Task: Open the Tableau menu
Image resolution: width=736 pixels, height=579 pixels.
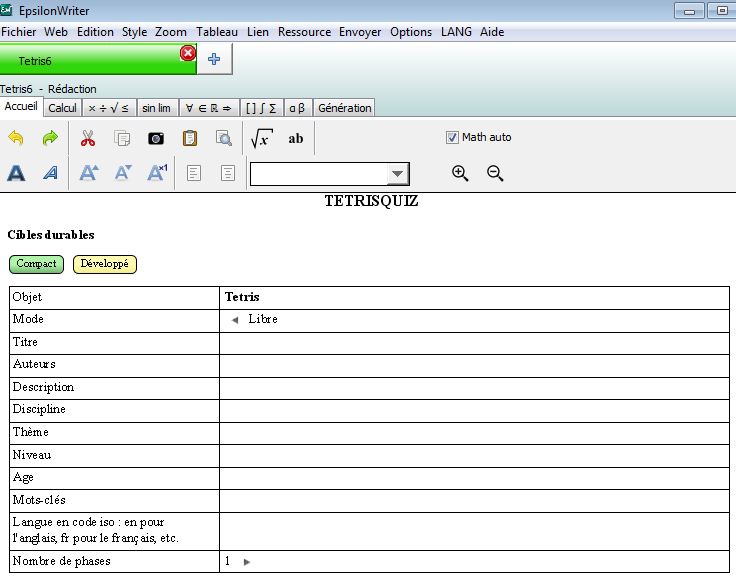Action: tap(217, 32)
